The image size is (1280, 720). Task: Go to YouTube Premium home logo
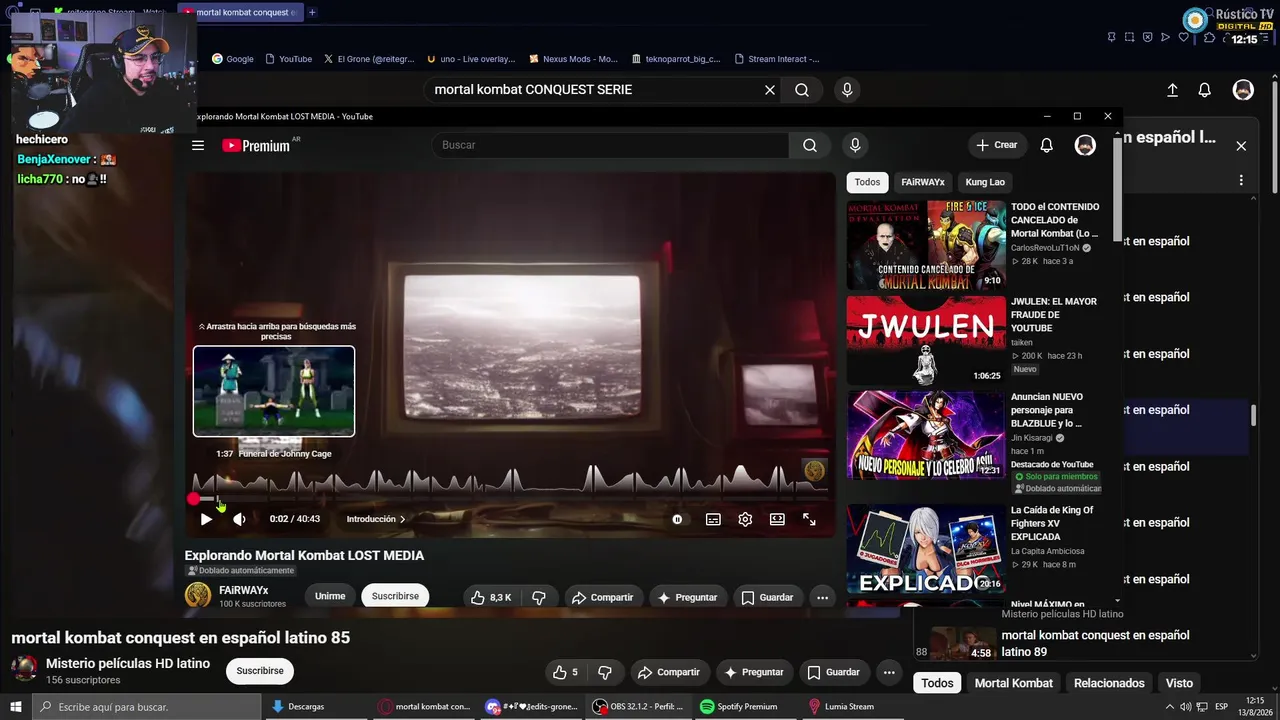[x=256, y=146]
